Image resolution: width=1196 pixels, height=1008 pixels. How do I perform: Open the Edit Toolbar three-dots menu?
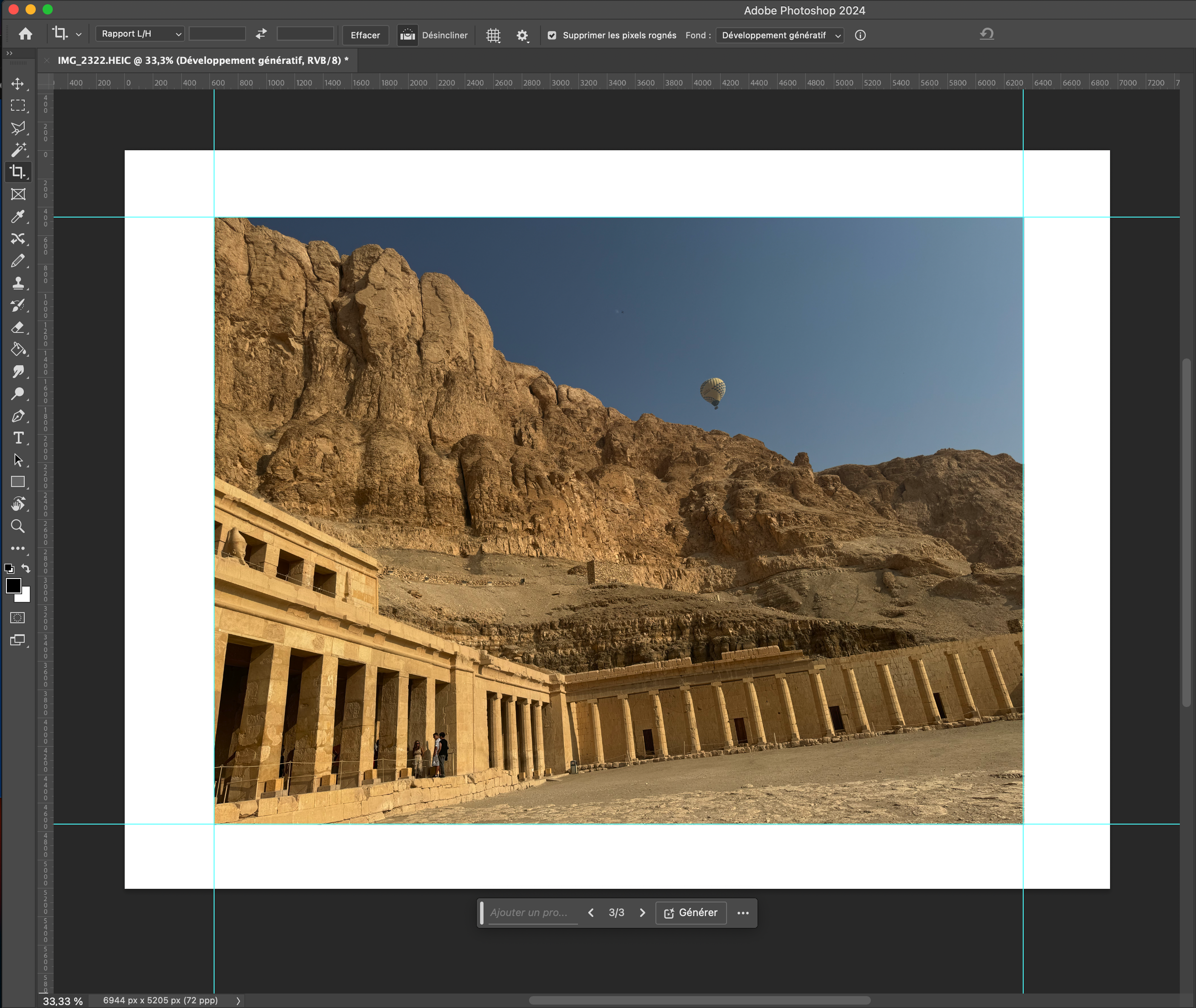(x=18, y=549)
